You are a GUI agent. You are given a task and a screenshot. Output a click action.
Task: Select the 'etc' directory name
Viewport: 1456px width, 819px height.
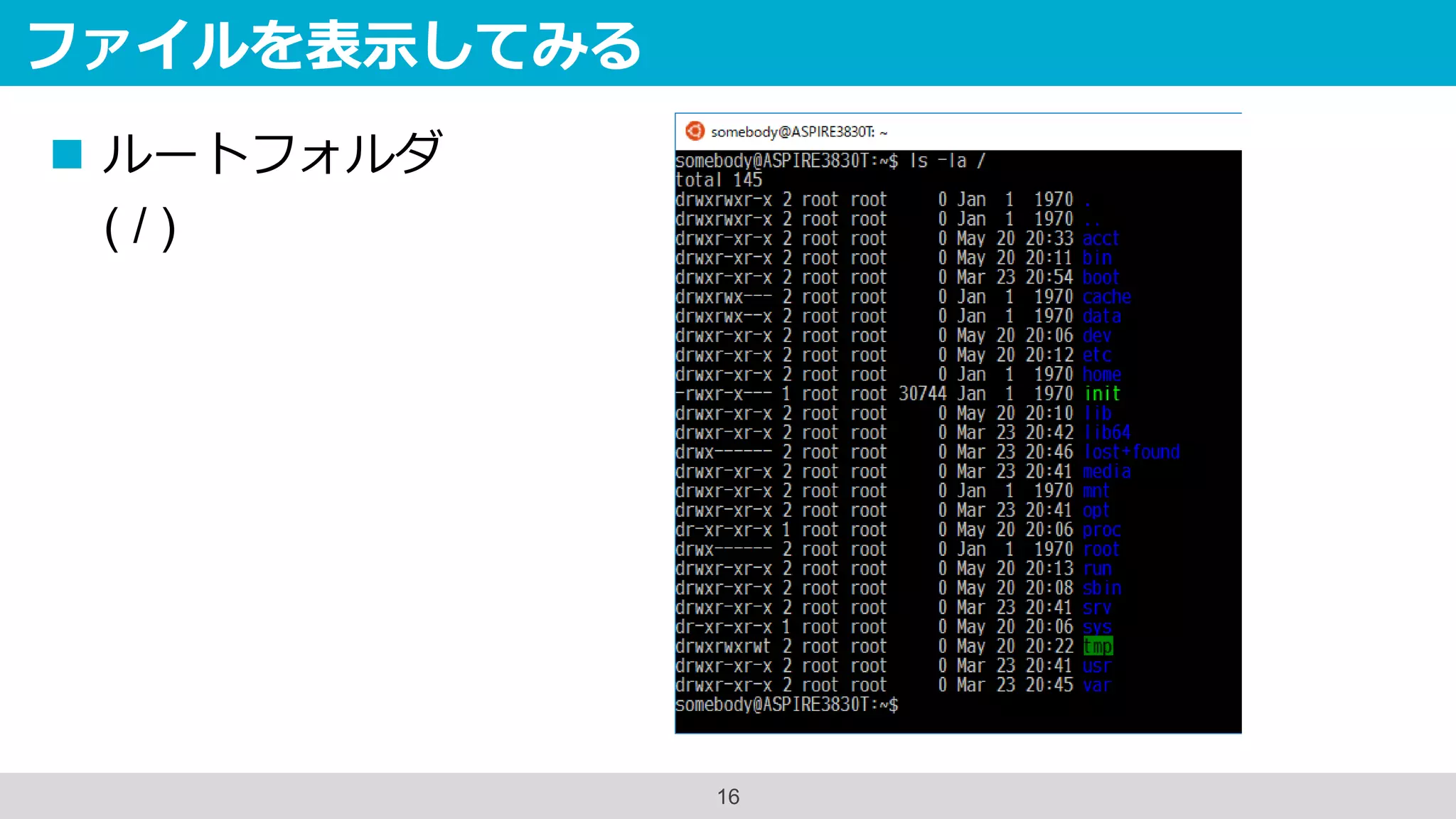tap(1097, 355)
